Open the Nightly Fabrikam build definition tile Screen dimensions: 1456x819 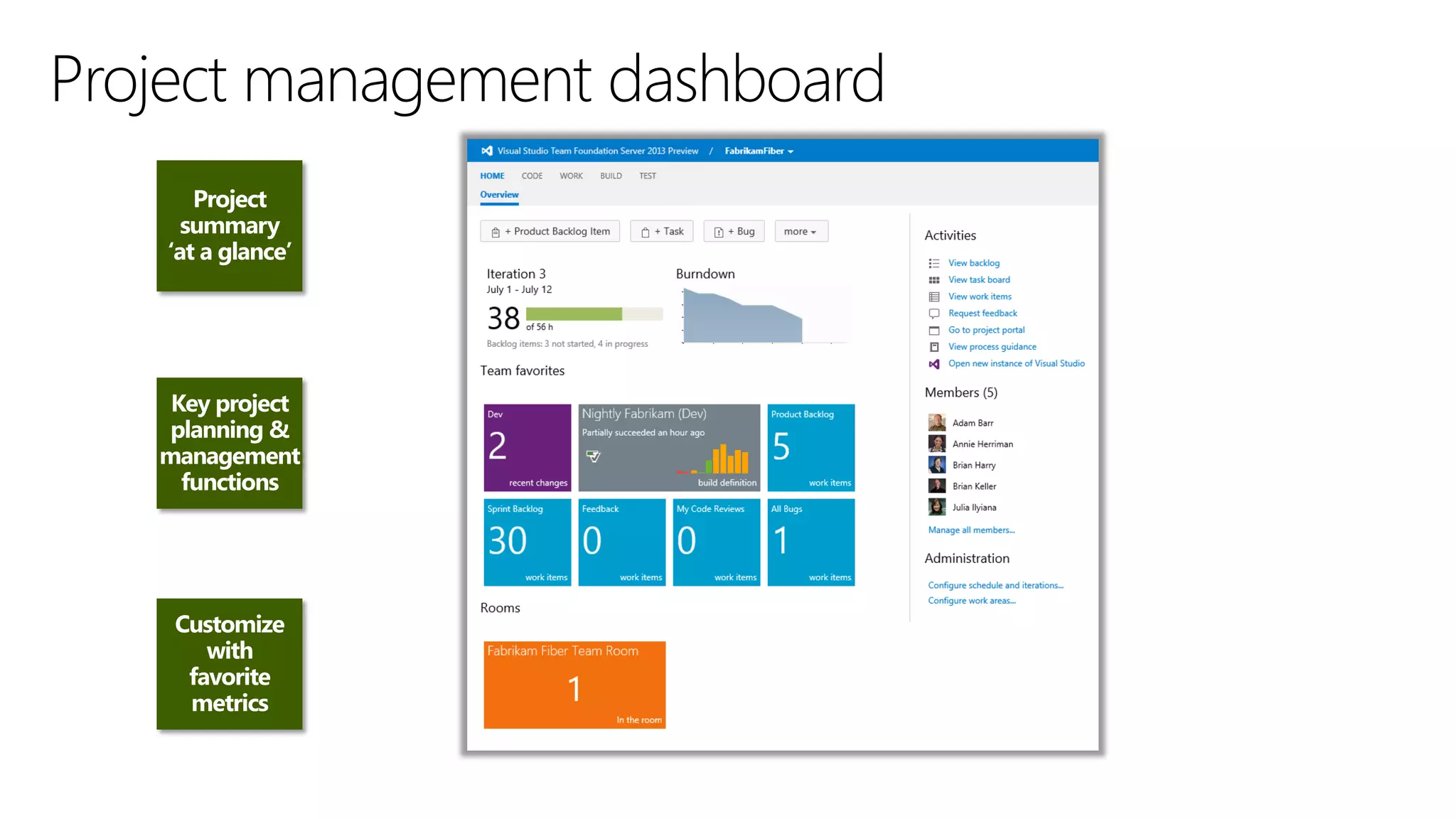[669, 448]
